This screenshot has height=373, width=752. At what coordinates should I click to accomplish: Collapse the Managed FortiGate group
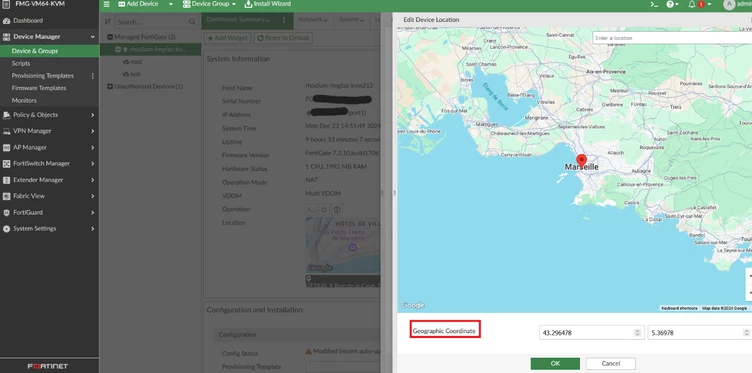click(x=110, y=37)
